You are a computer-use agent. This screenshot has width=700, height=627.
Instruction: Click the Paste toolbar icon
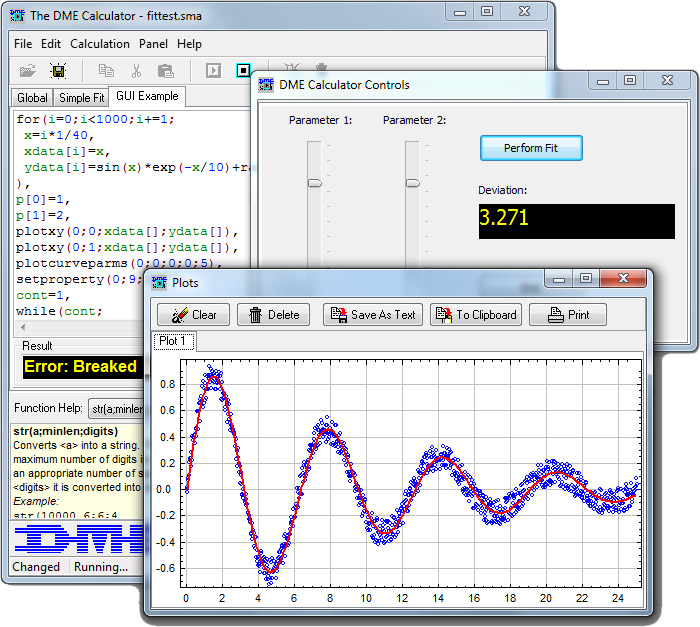click(166, 71)
